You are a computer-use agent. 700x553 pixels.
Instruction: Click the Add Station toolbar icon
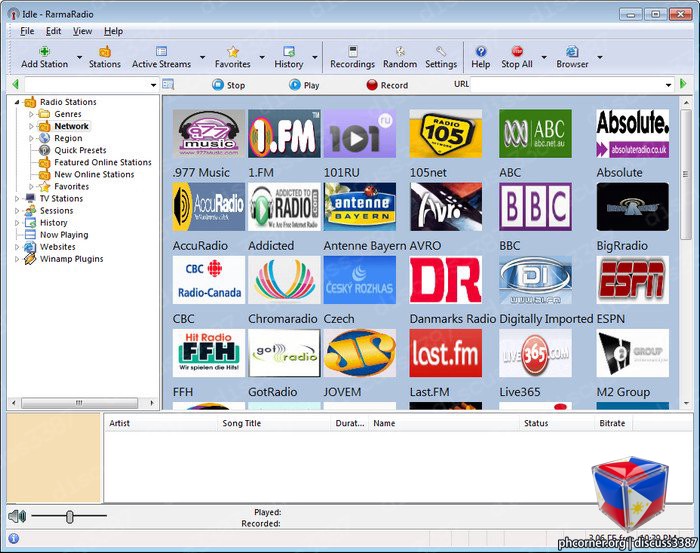coord(44,52)
